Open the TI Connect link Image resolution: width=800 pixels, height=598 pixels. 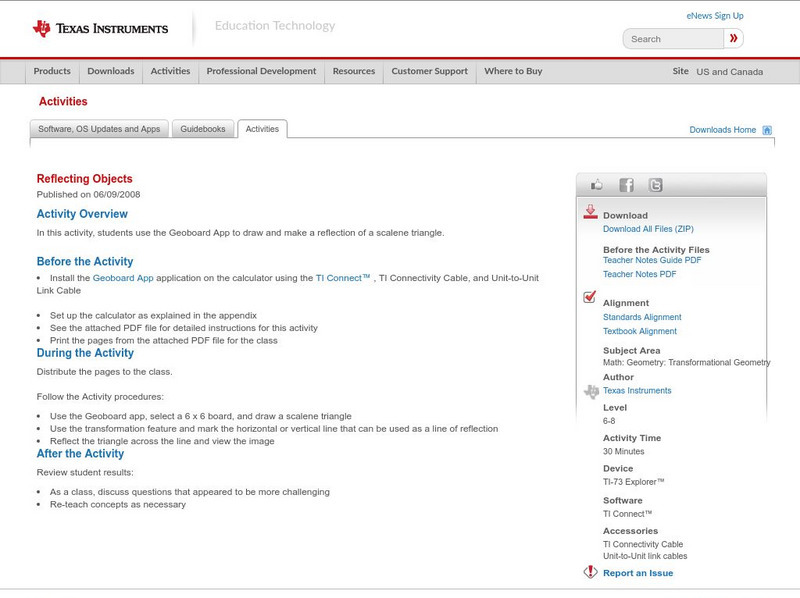(343, 278)
